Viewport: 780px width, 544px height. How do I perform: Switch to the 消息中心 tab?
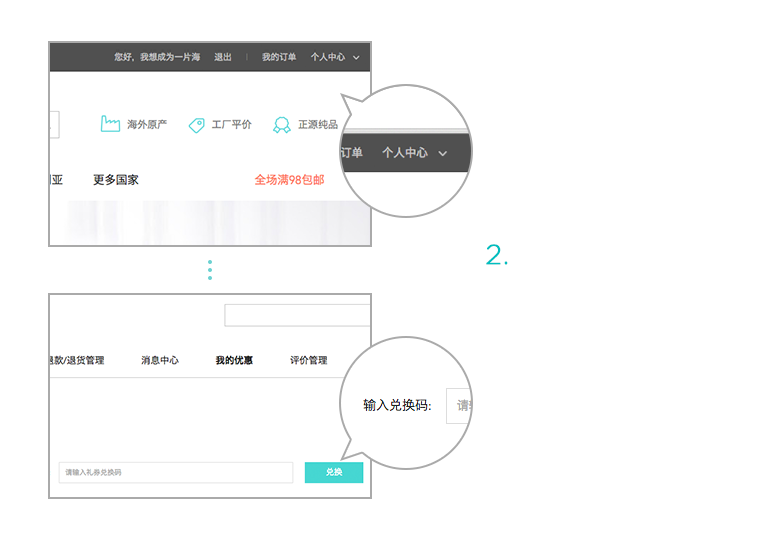160,360
